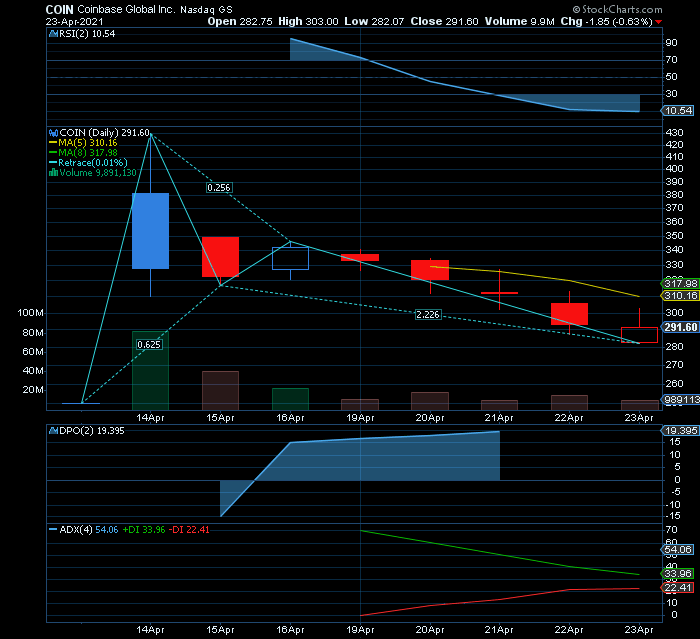
Task: Click the 21Apr label on bottom axis
Action: [x=499, y=630]
